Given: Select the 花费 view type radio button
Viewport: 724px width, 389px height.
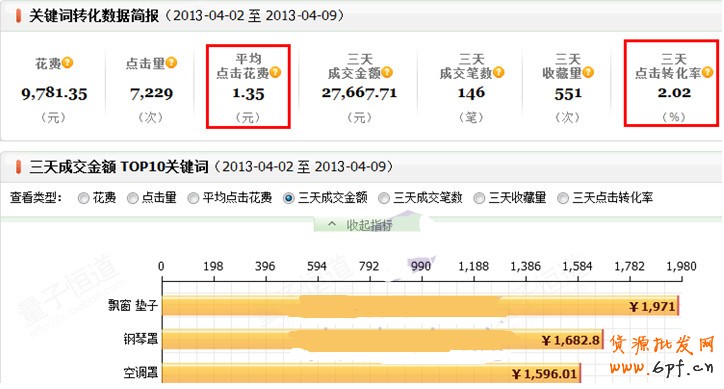Looking at the screenshot, I should point(84,198).
